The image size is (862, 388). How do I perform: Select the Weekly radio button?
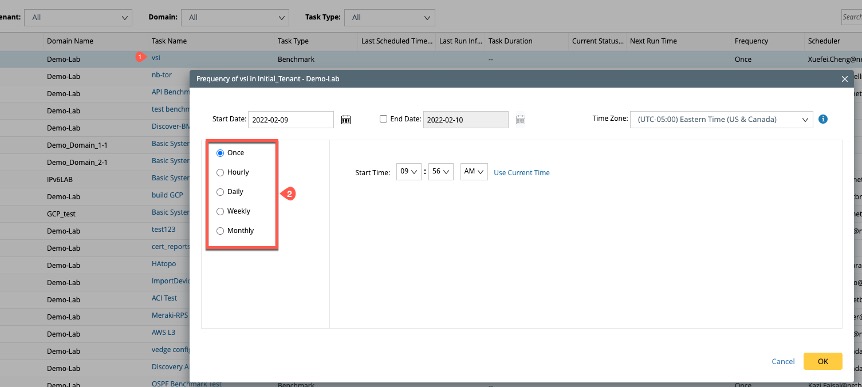pyautogui.click(x=220, y=212)
